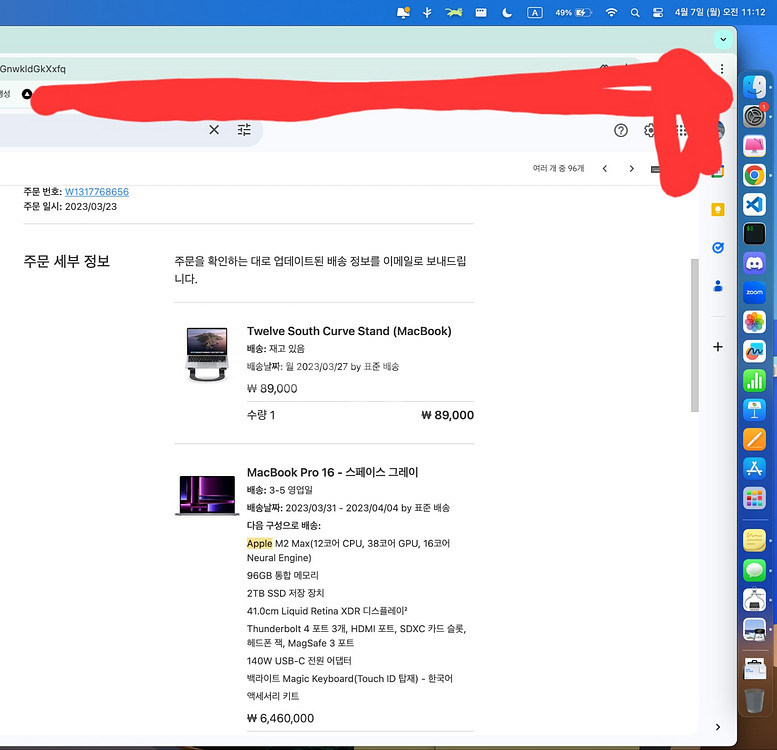777x750 pixels.
Task: Open Gmail search filter options
Action: 244,130
